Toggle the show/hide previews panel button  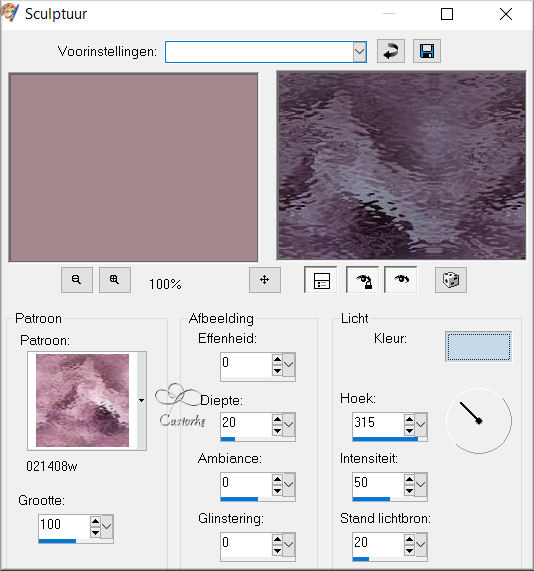point(321,280)
